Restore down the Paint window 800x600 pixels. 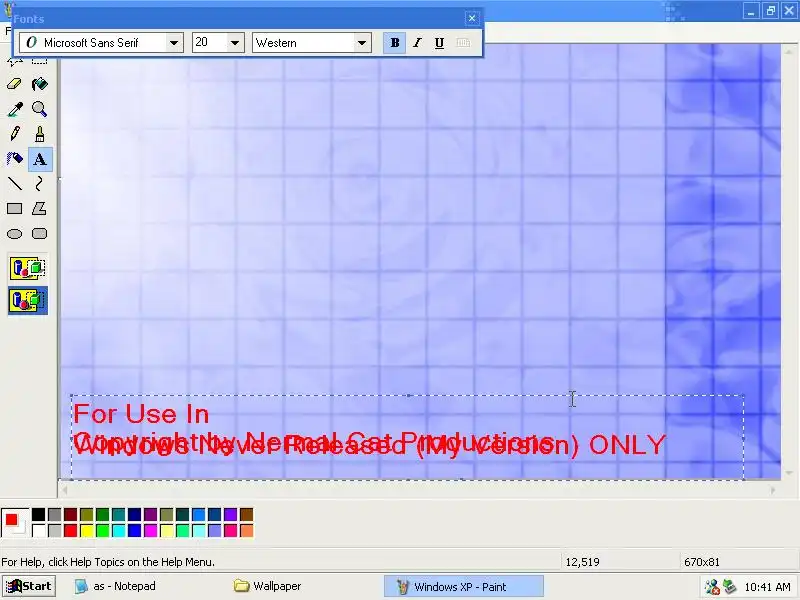click(770, 11)
